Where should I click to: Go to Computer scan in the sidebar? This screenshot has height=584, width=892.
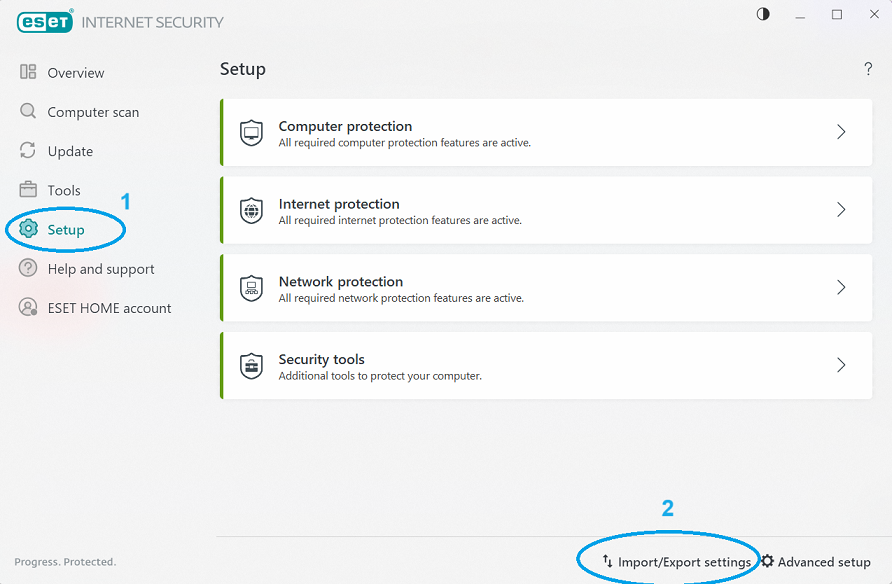coord(93,112)
